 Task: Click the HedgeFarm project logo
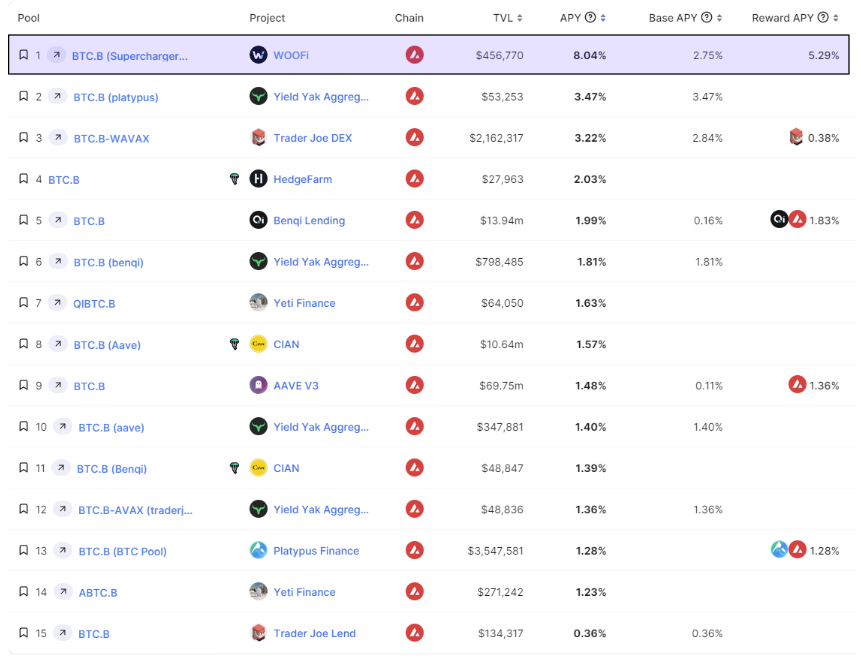click(x=258, y=179)
